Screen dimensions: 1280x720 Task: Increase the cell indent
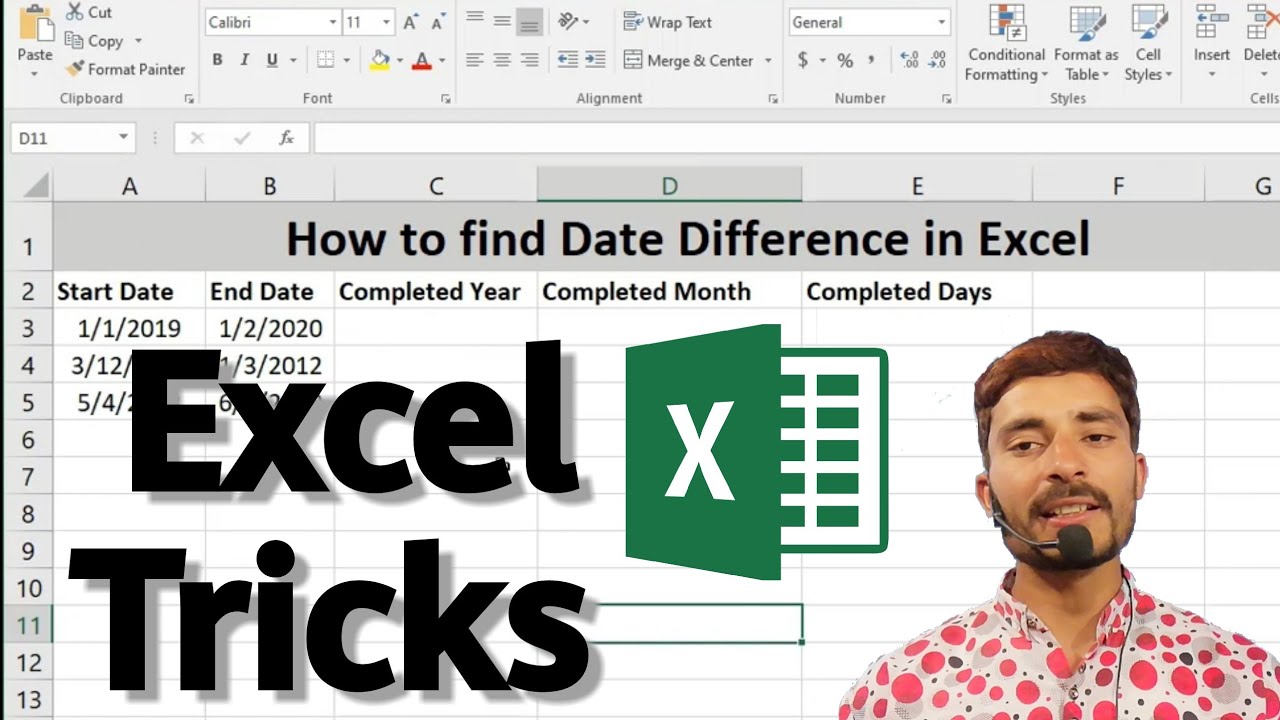pyautogui.click(x=595, y=60)
